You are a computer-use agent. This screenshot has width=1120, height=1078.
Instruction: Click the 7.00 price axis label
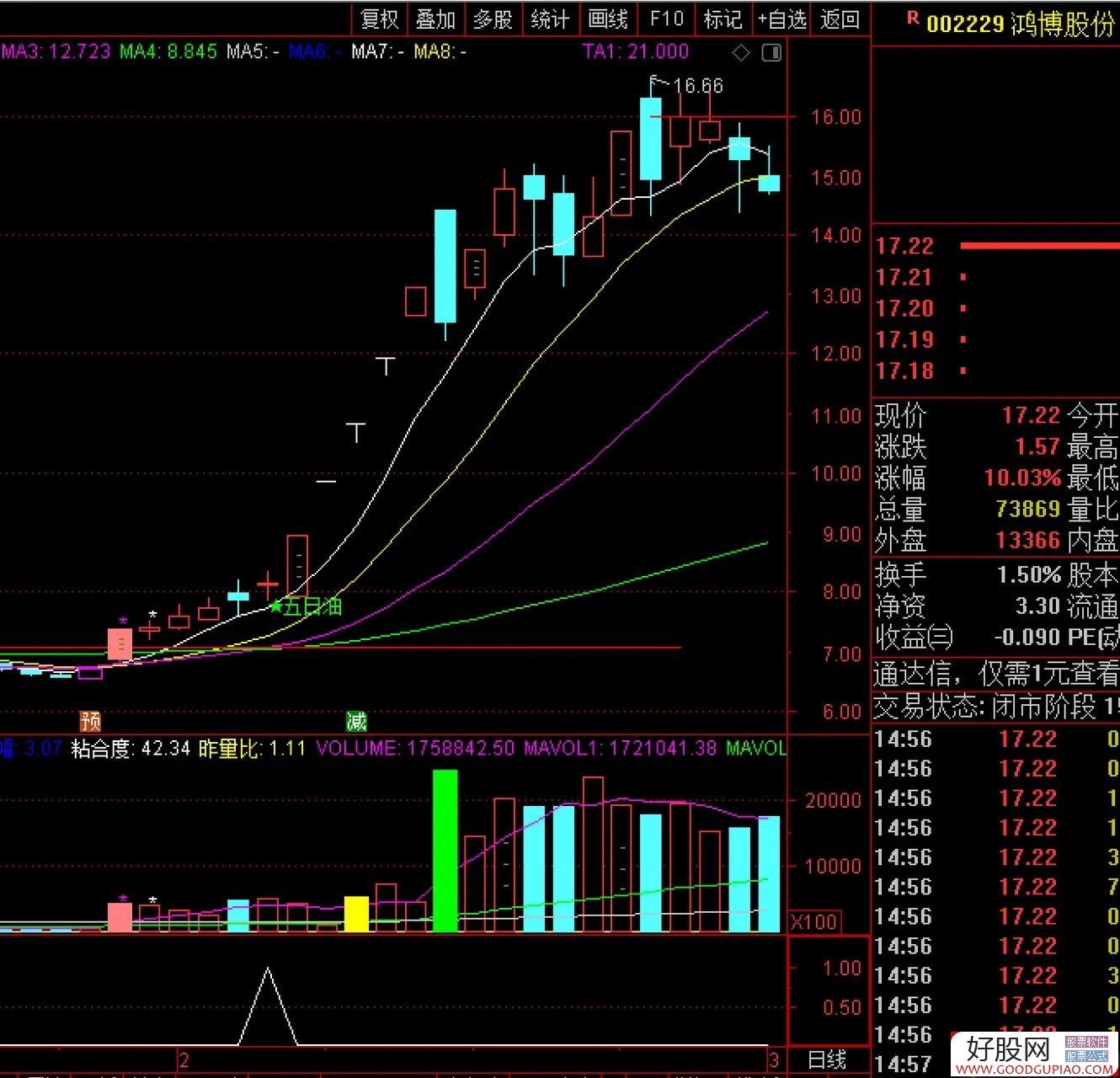(842, 654)
